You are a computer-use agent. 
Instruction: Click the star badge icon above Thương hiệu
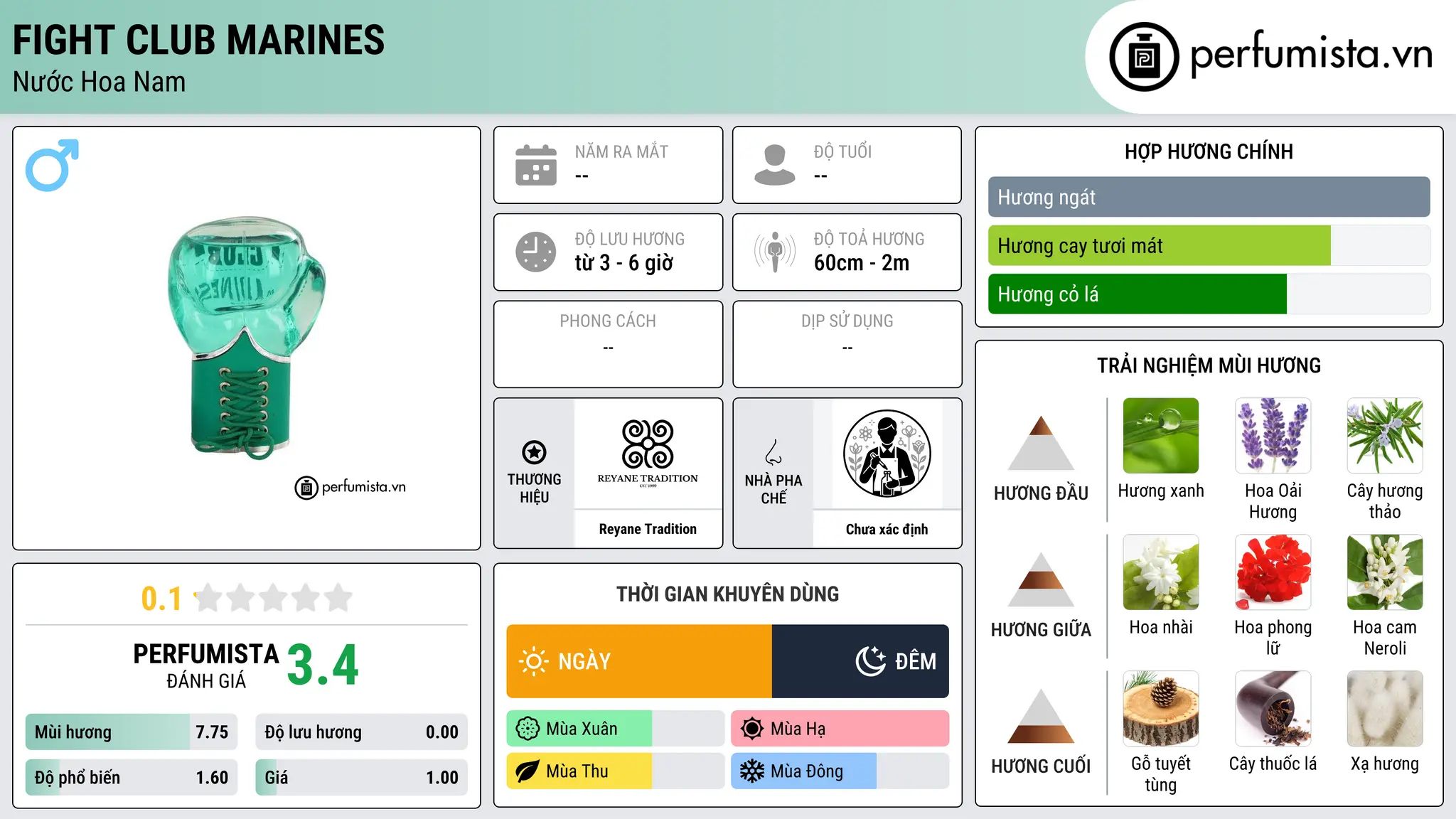[534, 452]
